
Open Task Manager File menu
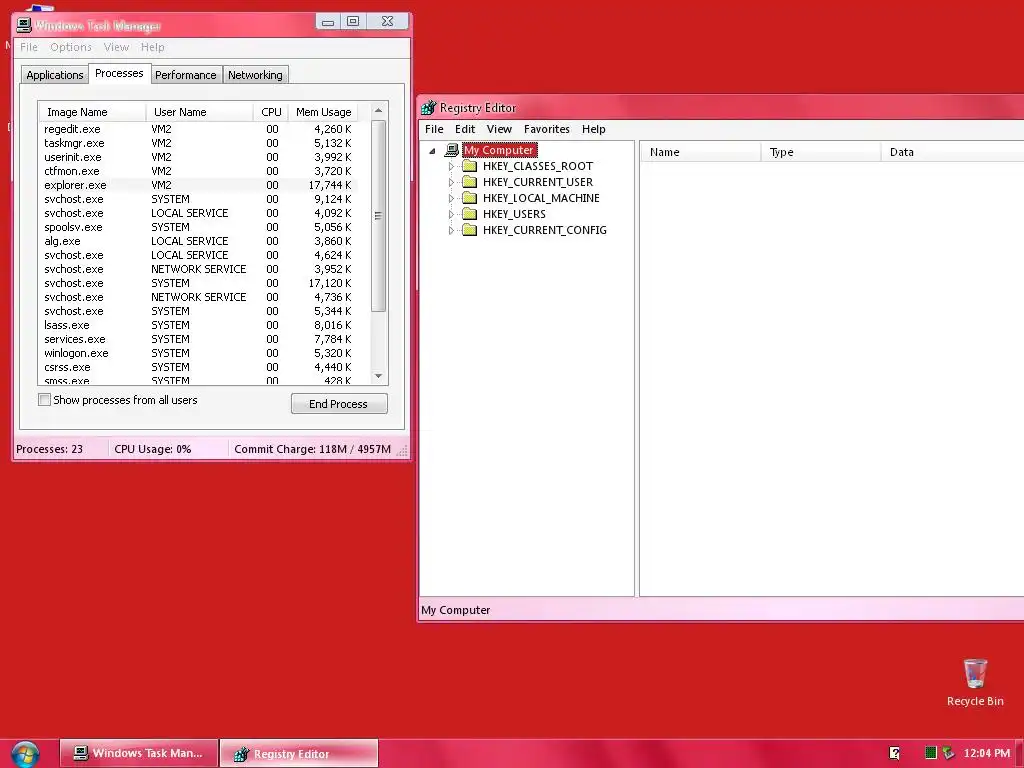pos(29,47)
